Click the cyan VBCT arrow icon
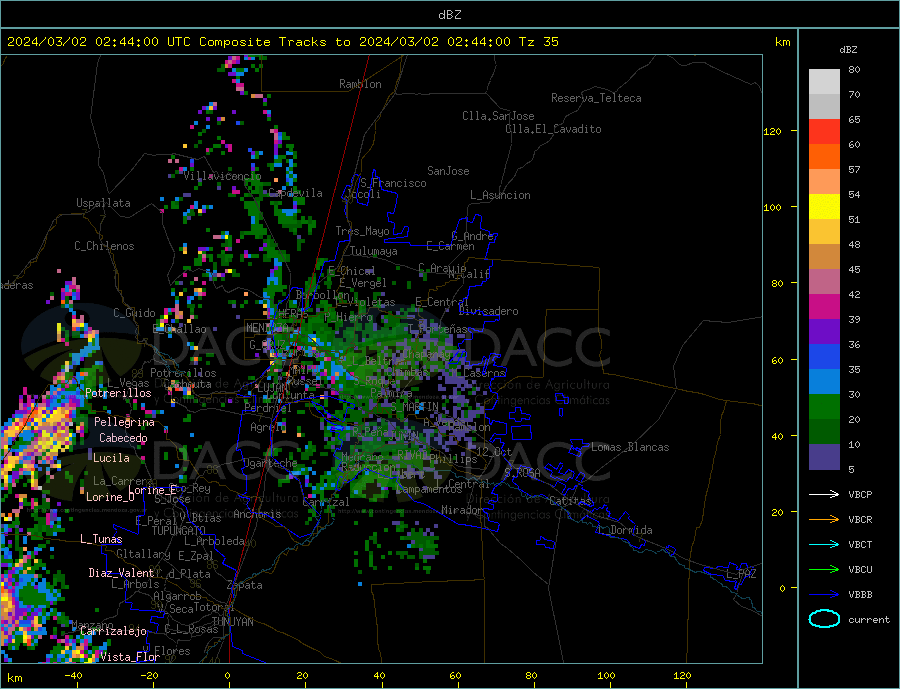The height and width of the screenshot is (689, 900). click(x=824, y=544)
